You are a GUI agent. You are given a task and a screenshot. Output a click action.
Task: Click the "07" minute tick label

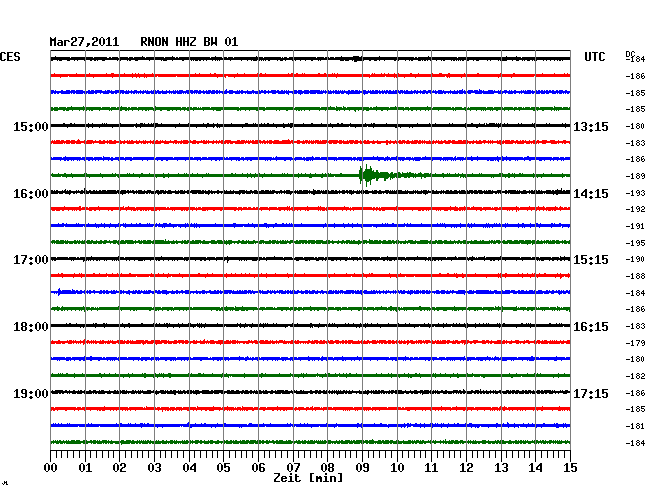point(293,468)
